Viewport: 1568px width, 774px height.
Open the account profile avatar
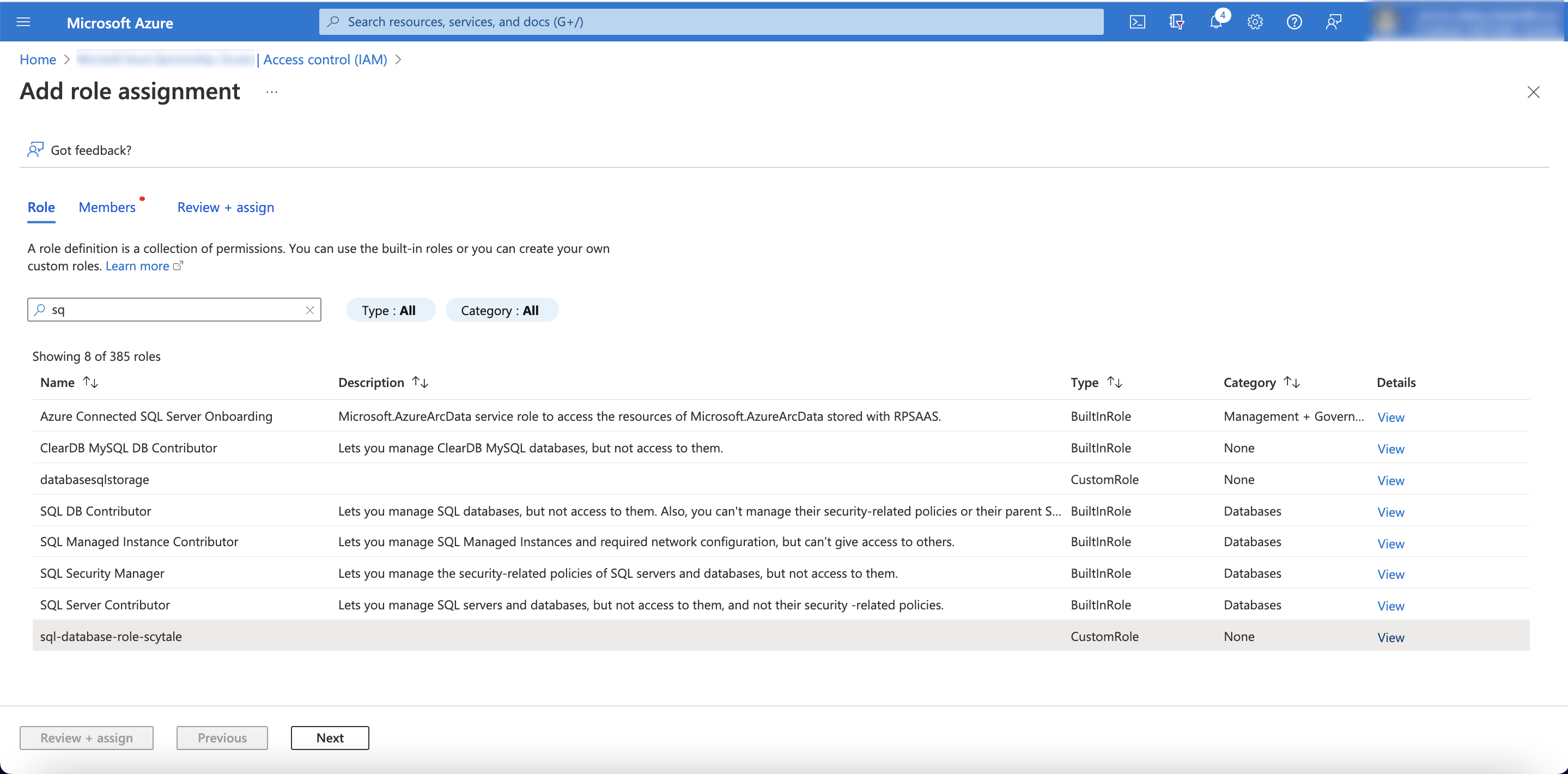pos(1386,21)
